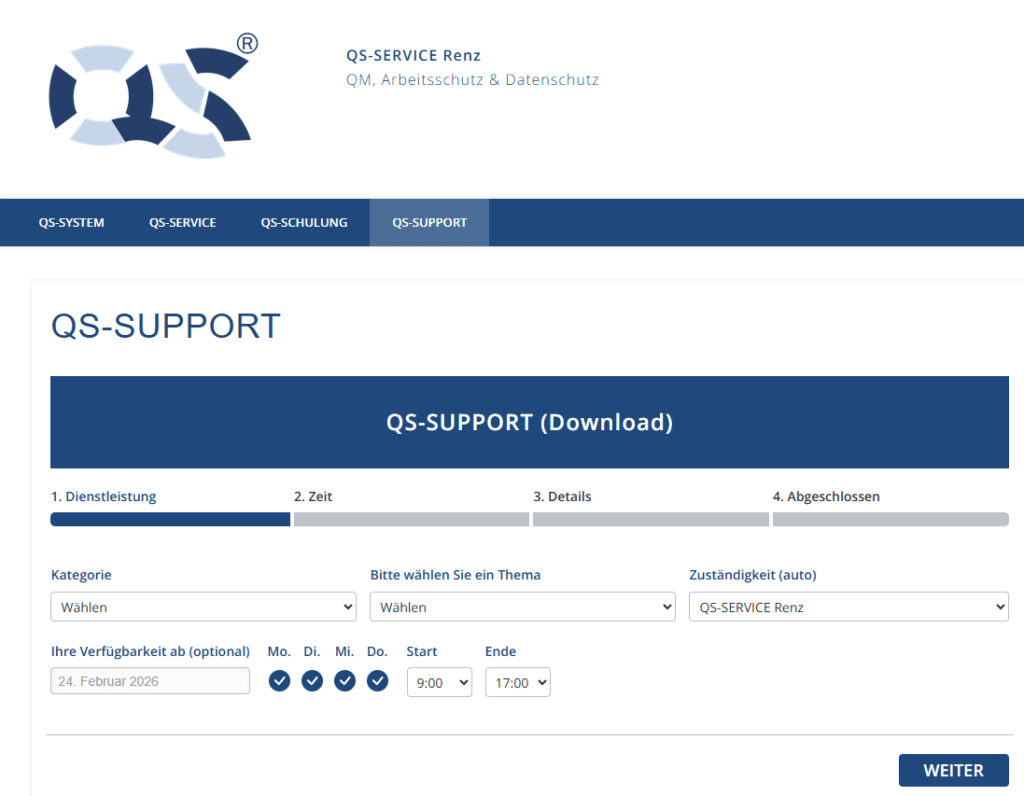1024x796 pixels.
Task: Change the Start time dropdown
Action: (439, 683)
